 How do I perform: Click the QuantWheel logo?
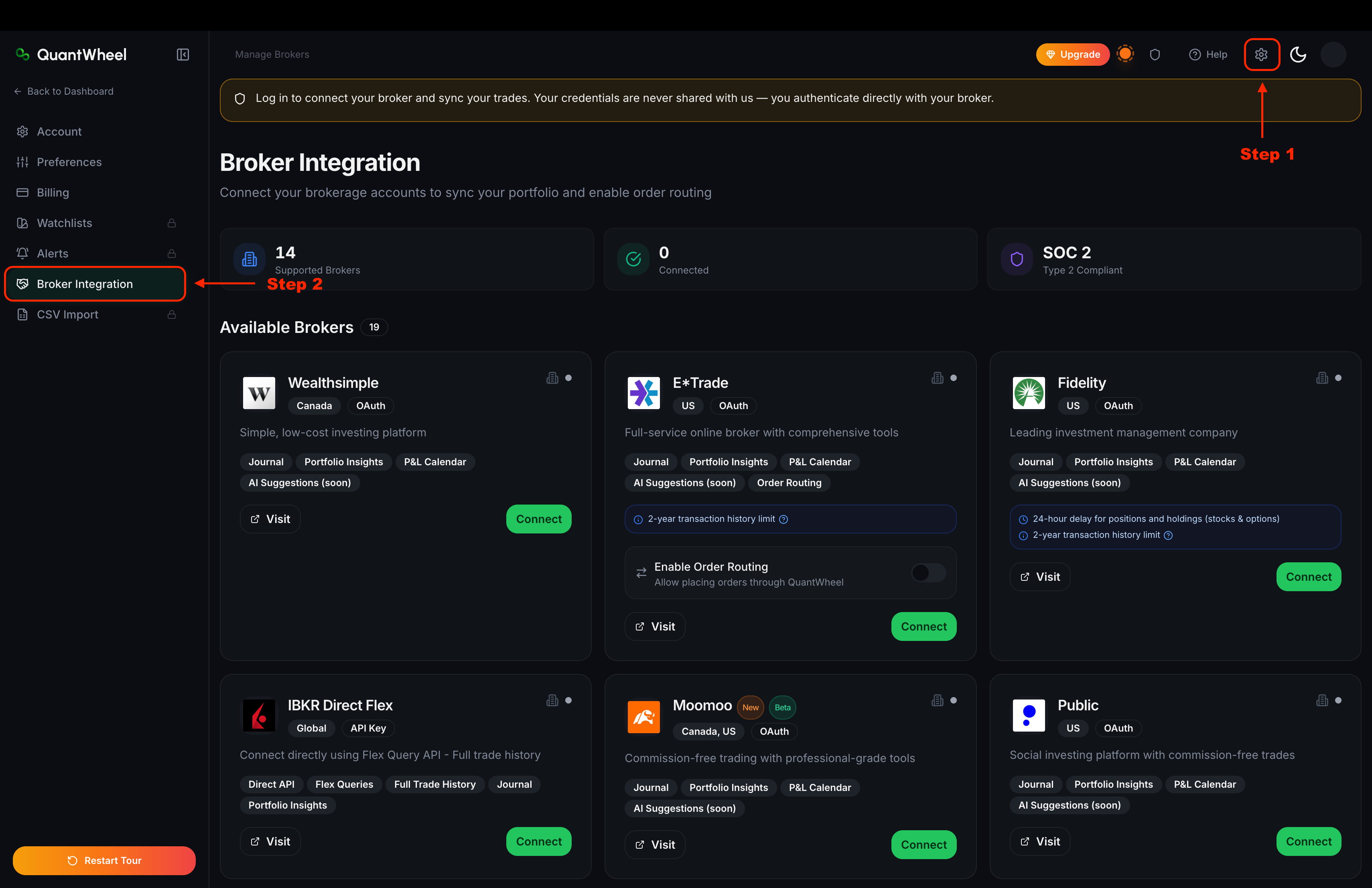click(x=71, y=54)
